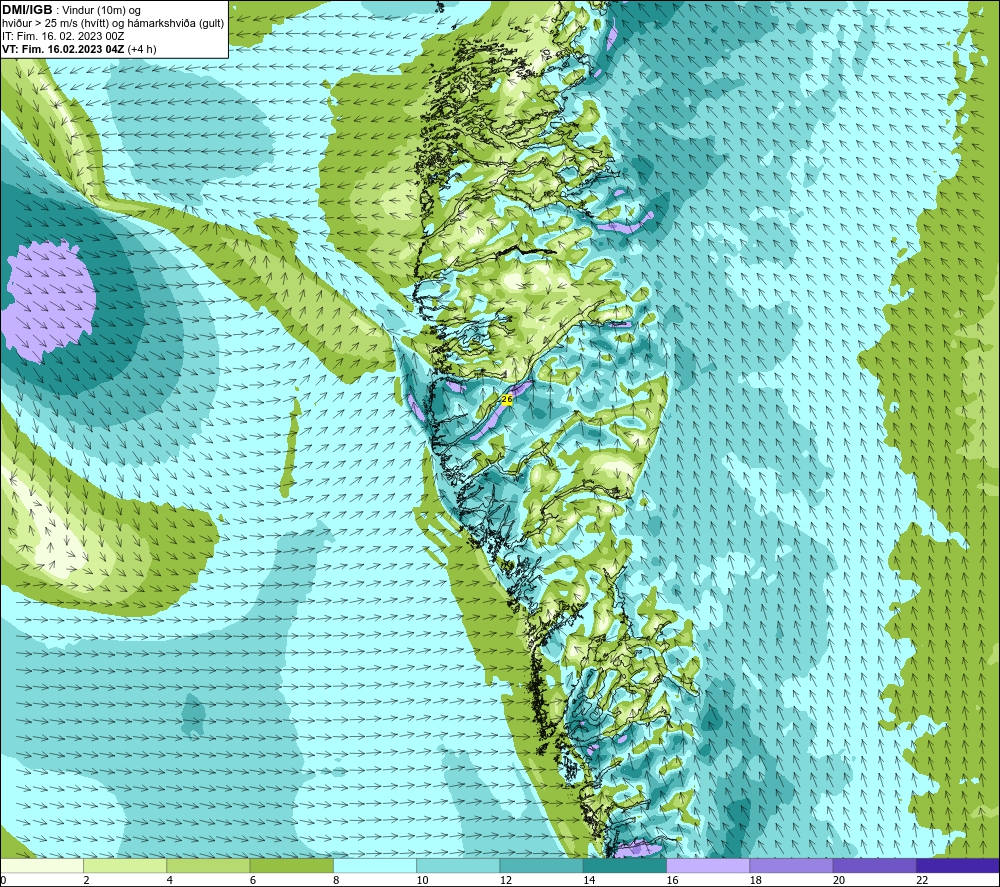Select the 14–16 m/s dark teal swatch
The image size is (1000, 887).
tap(625, 866)
